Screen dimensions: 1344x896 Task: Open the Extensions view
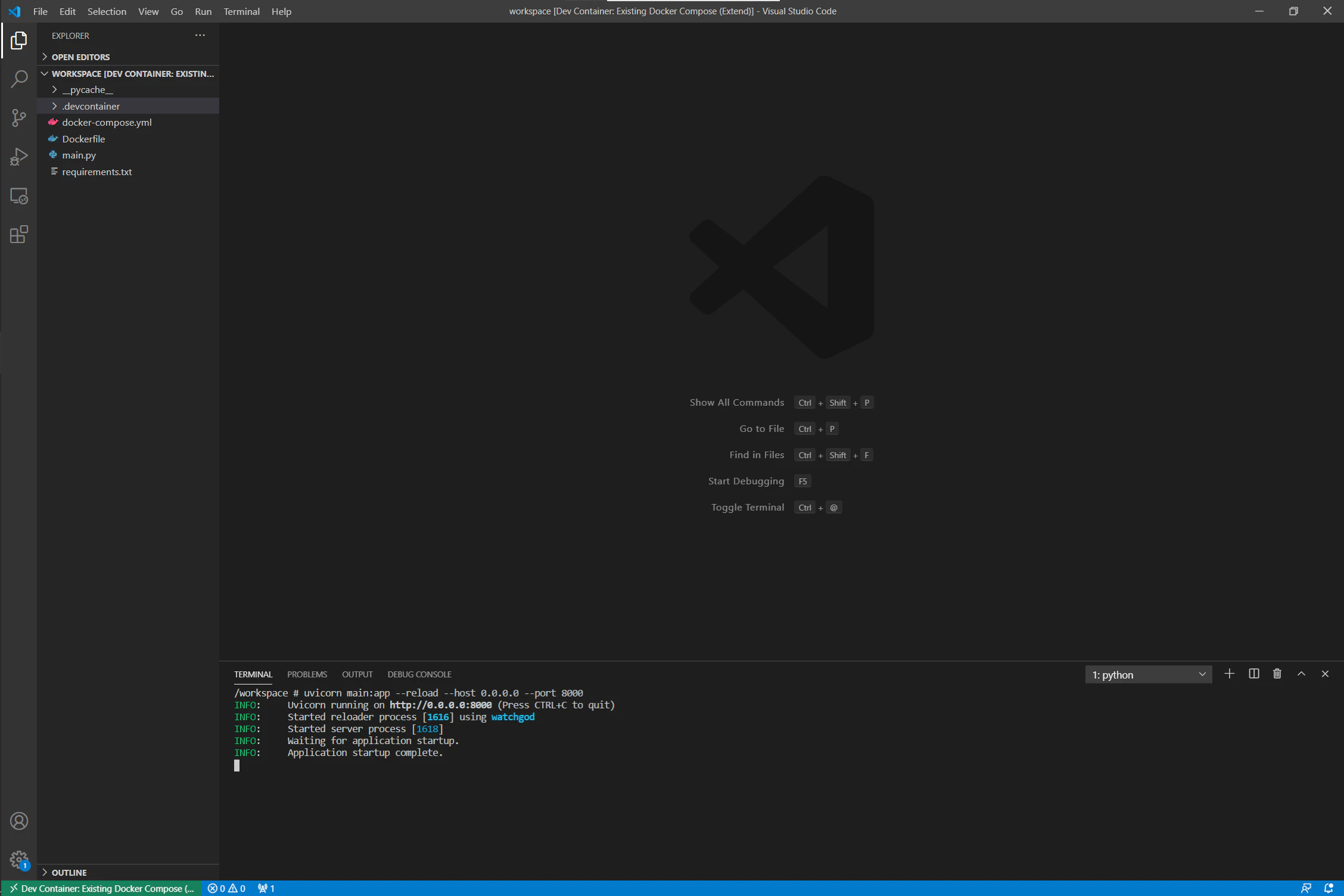click(x=19, y=234)
